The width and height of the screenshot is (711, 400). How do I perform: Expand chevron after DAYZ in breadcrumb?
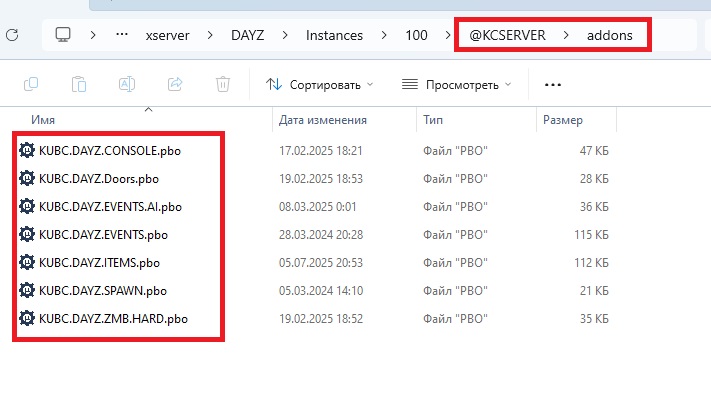[285, 35]
